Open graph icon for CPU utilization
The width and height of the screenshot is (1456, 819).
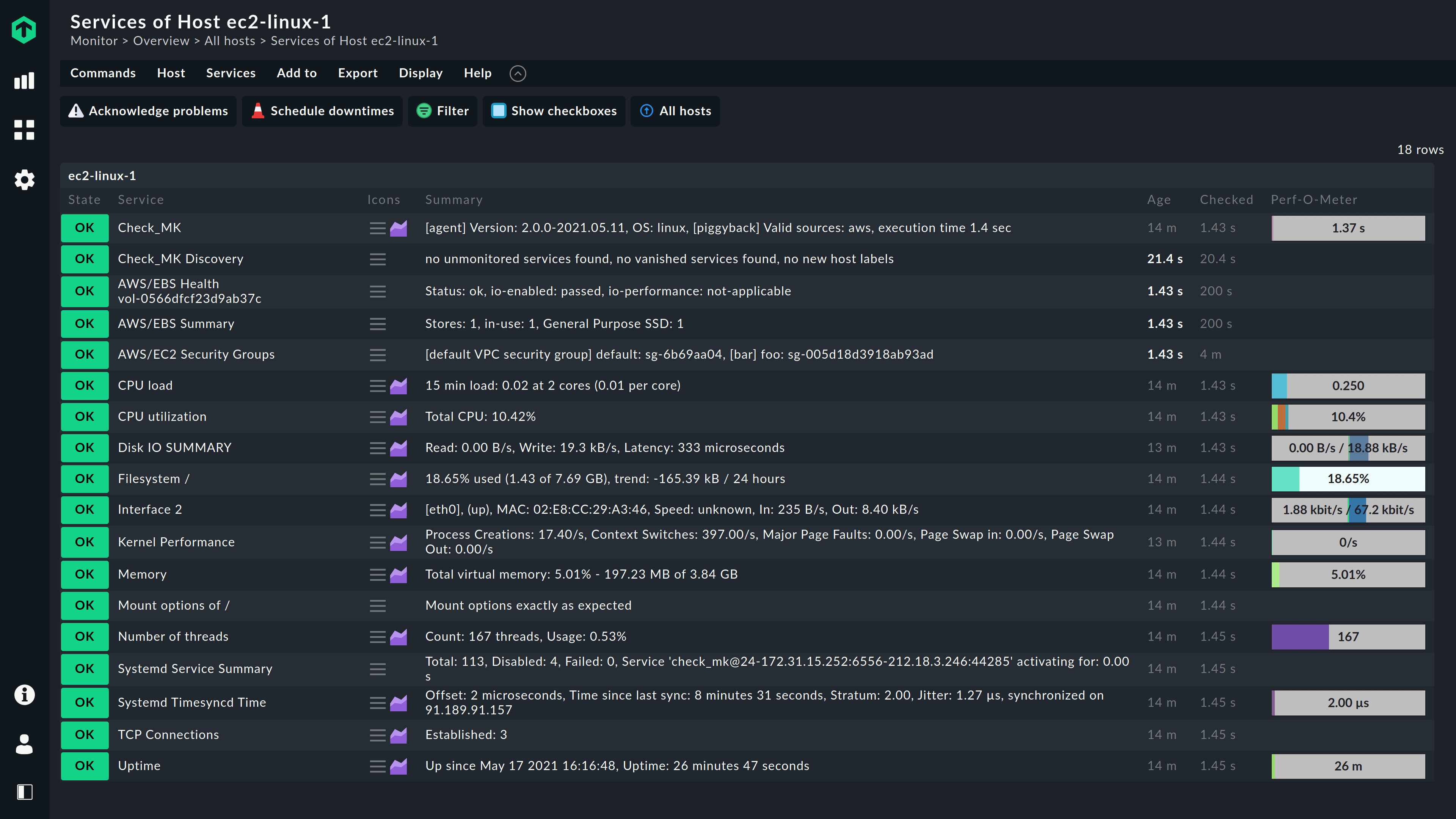(399, 417)
